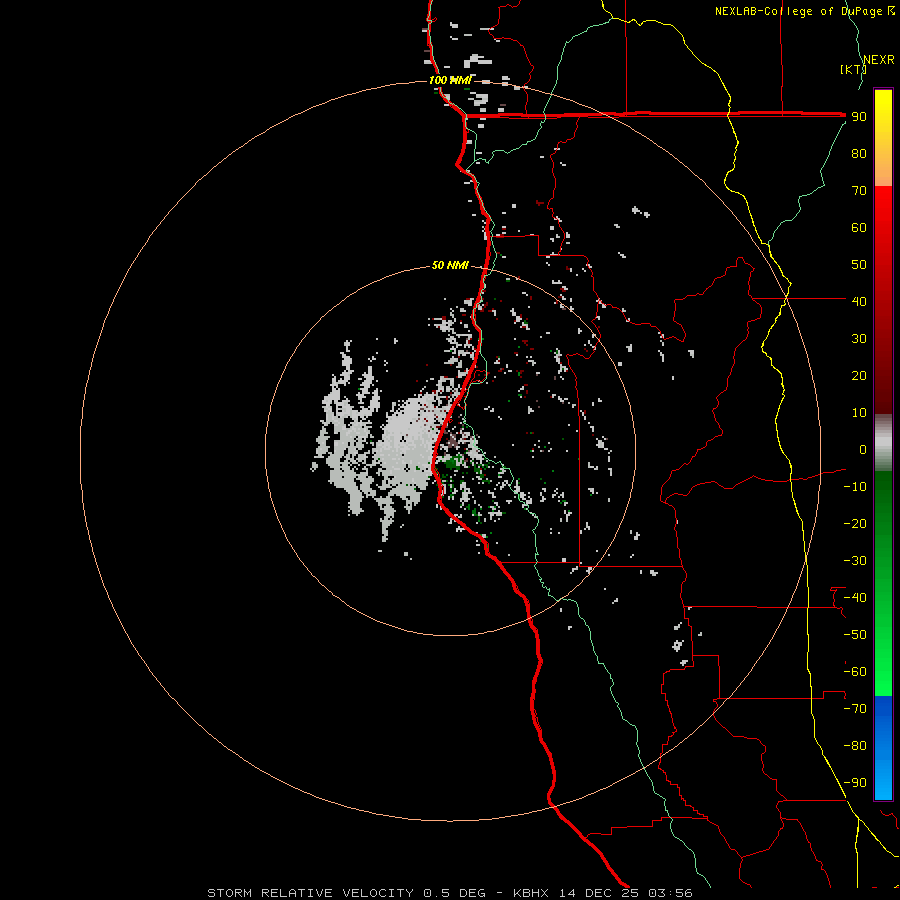
Task: Click the -70 value on velocity scale
Action: [x=855, y=708]
